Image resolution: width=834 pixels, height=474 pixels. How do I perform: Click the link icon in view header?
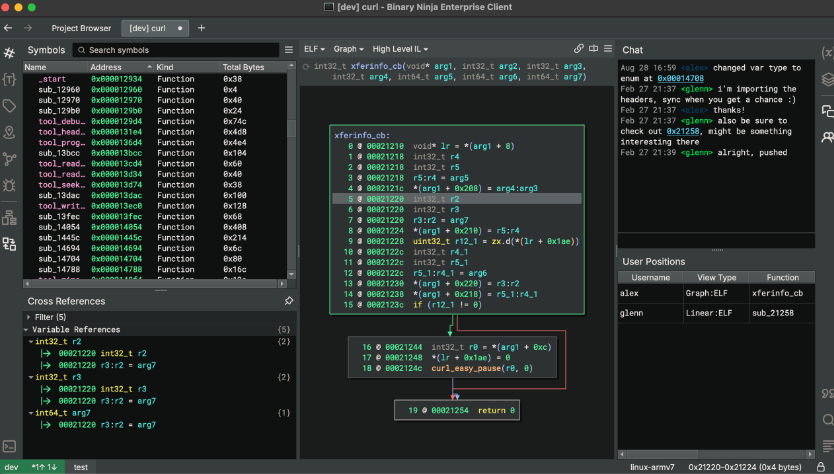tap(579, 48)
